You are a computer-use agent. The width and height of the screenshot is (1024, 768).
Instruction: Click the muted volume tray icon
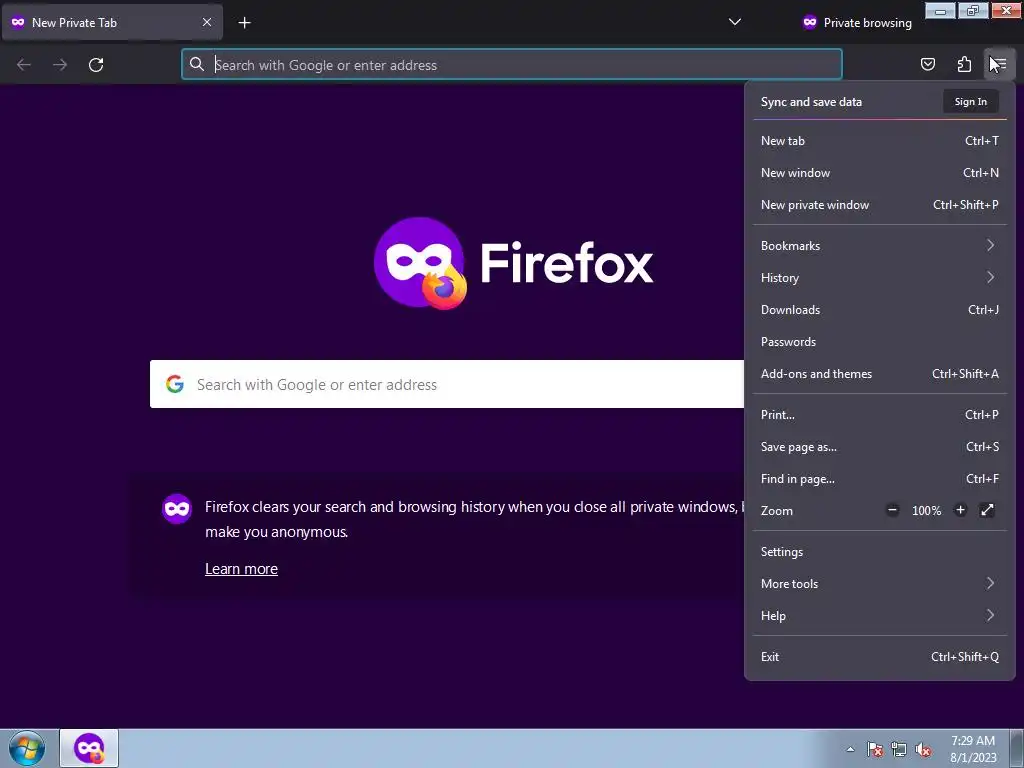click(923, 749)
